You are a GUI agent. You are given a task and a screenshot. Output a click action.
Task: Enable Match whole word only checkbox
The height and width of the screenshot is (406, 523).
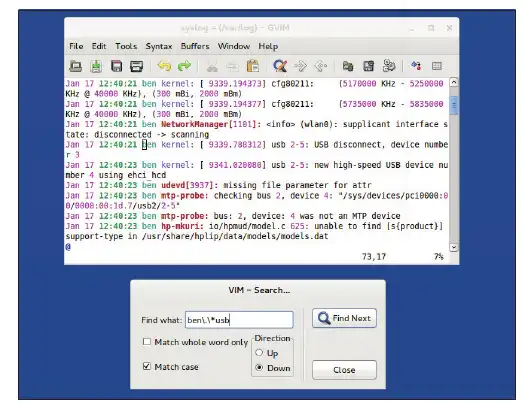[146, 342]
